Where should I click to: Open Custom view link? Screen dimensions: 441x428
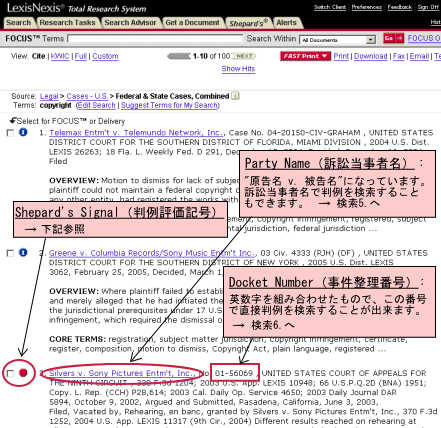[x=105, y=56]
